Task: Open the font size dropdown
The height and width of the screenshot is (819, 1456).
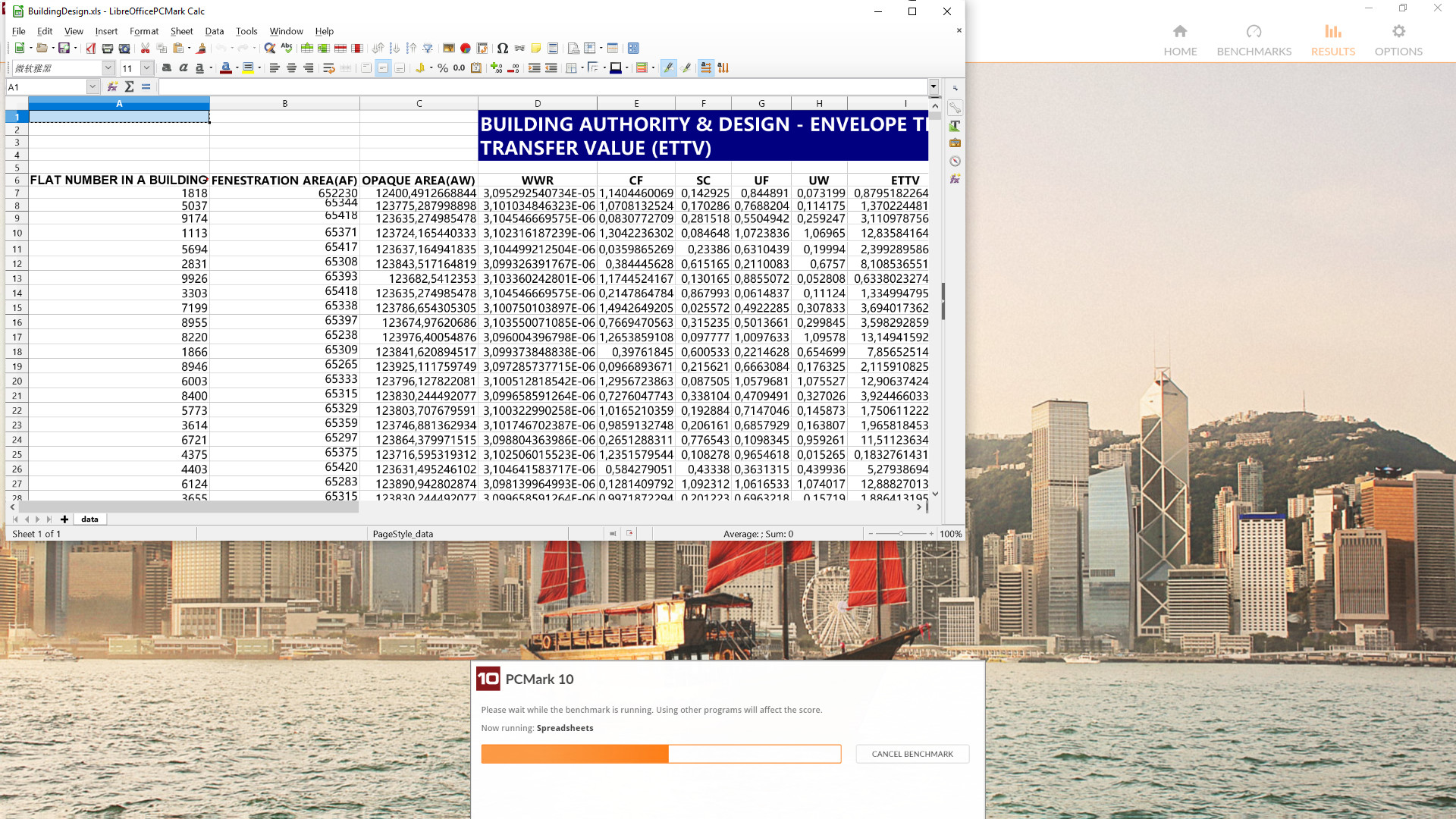Action: (146, 67)
